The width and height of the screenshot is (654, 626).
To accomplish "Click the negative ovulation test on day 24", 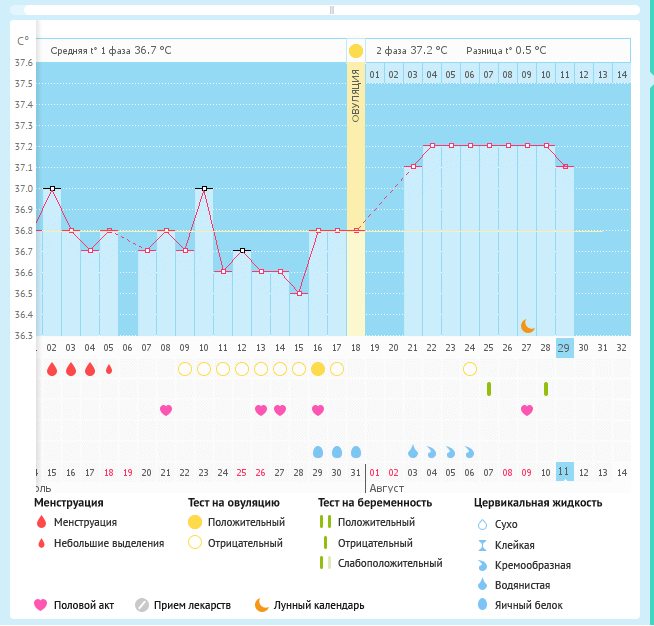I will [x=470, y=369].
